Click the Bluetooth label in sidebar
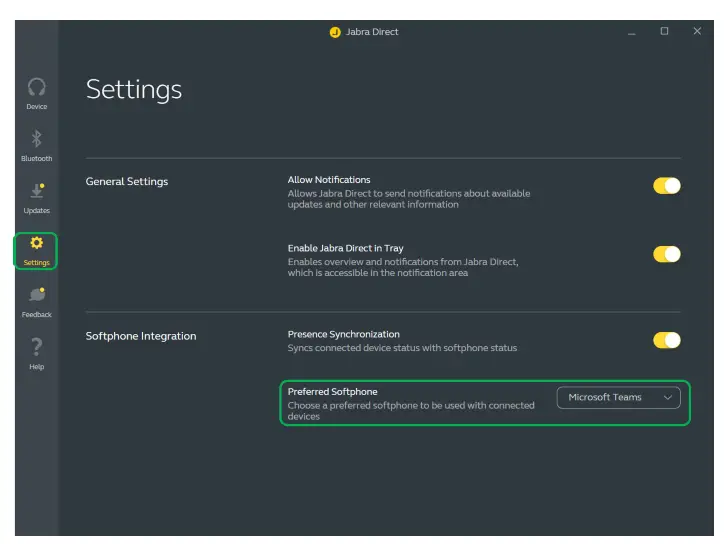Viewport: 724px width, 544px height. (37, 159)
